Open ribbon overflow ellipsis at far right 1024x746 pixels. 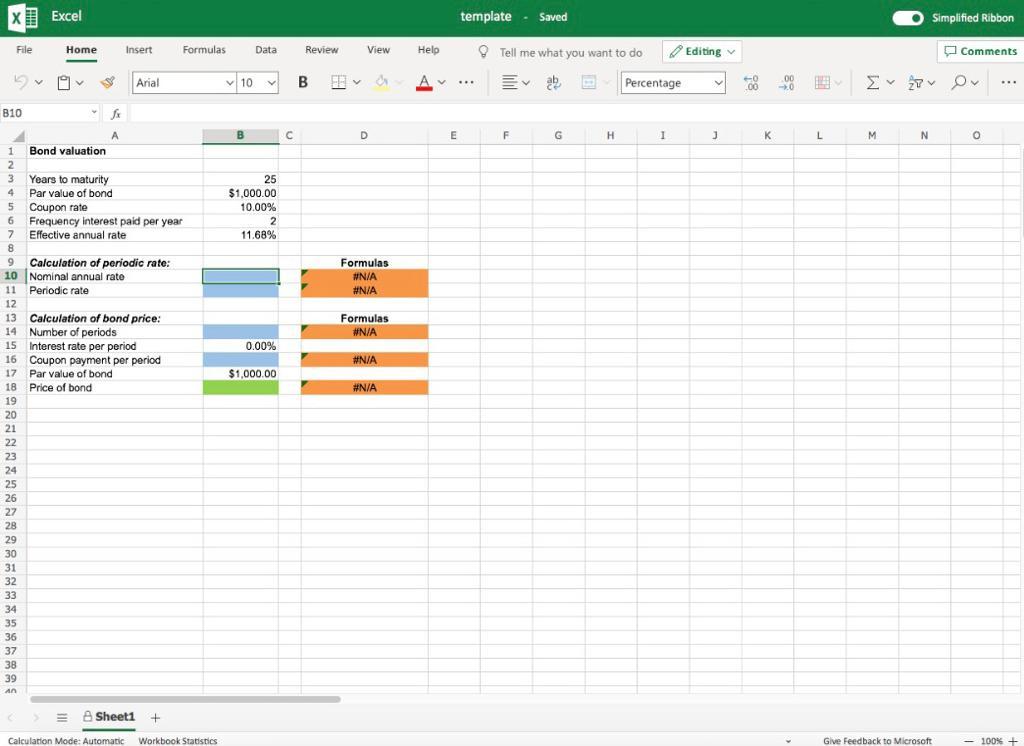click(x=1008, y=82)
